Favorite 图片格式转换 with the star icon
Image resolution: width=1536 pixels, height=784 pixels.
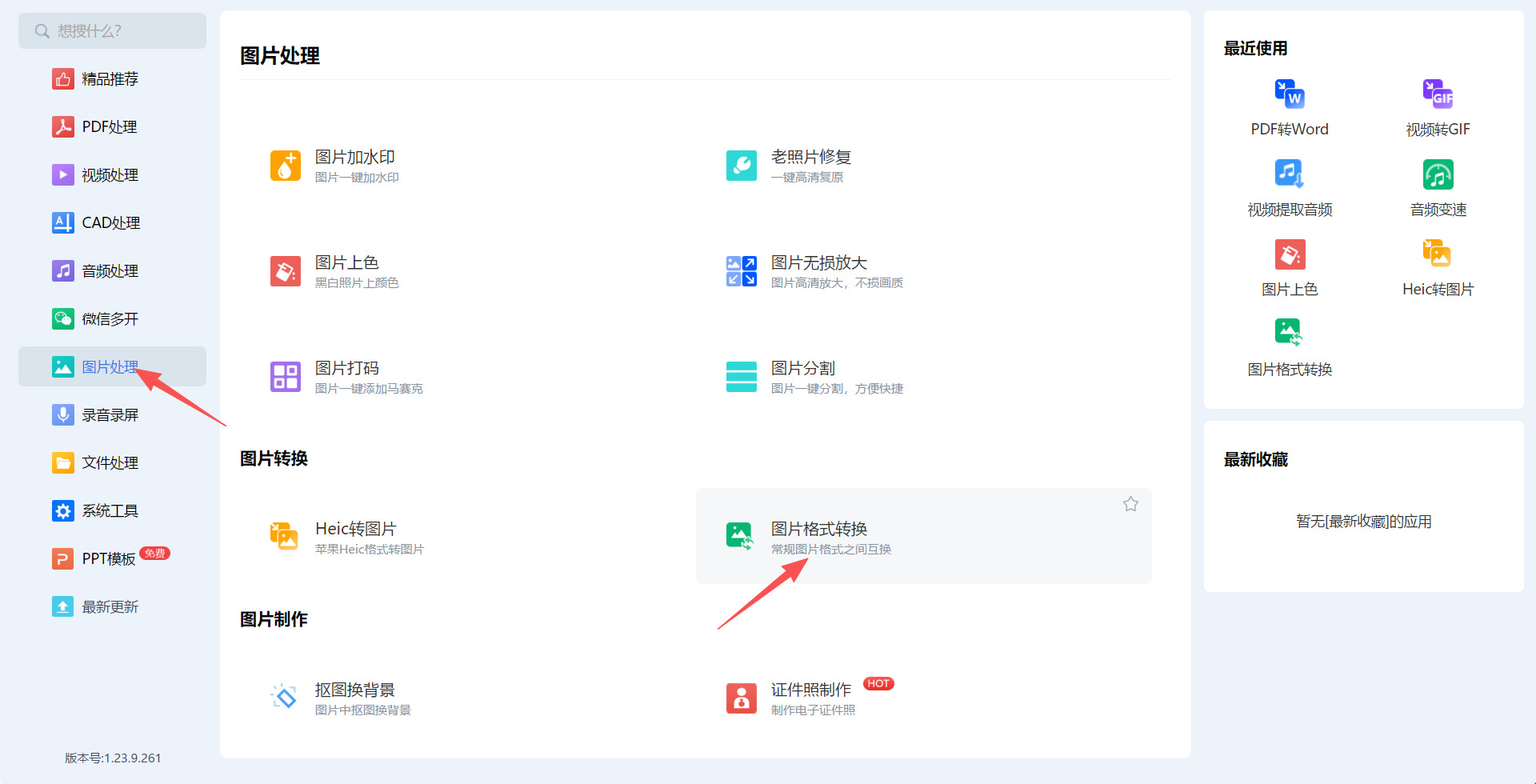pyautogui.click(x=1130, y=504)
